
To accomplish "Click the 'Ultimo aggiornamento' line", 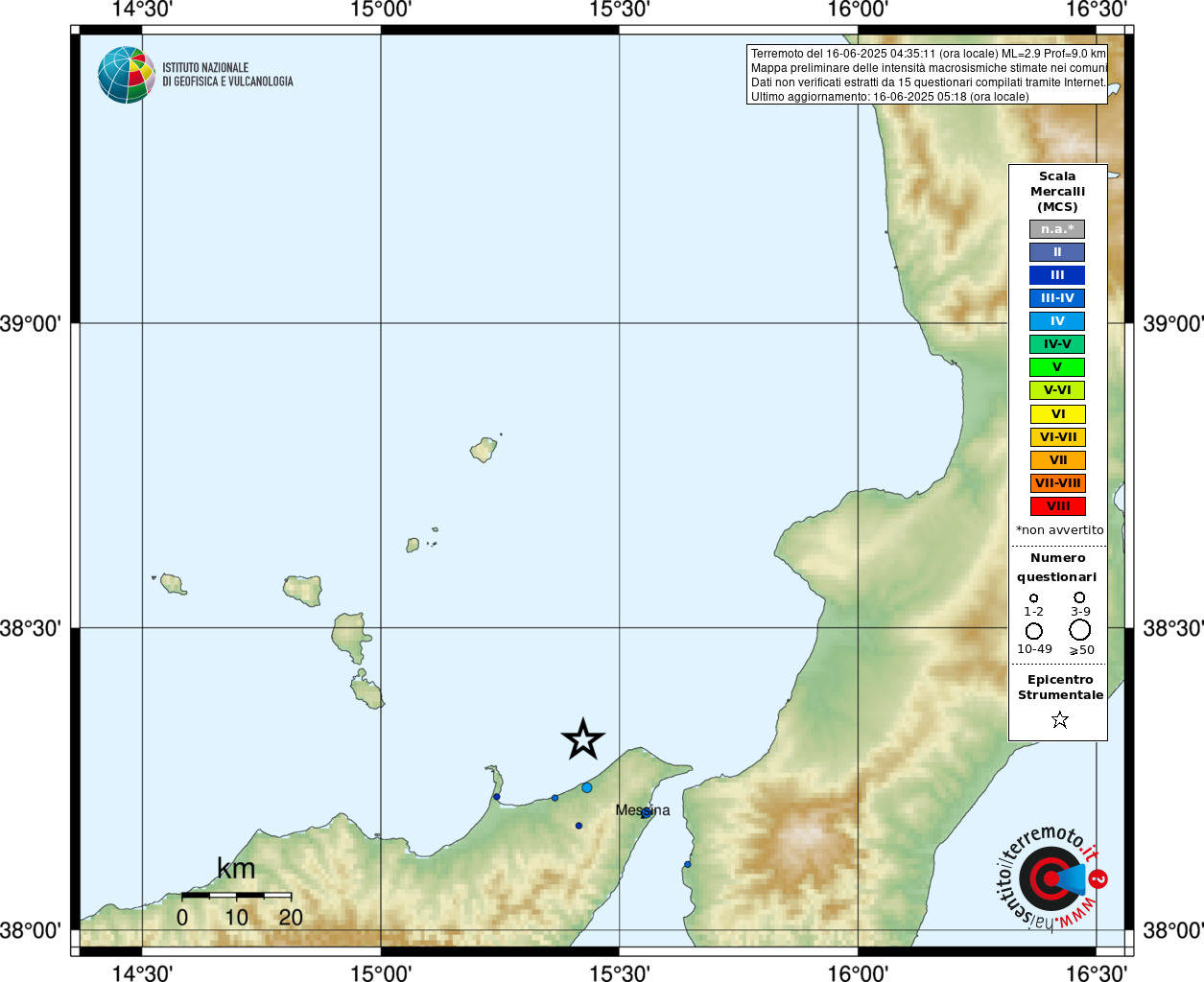I will (890, 97).
